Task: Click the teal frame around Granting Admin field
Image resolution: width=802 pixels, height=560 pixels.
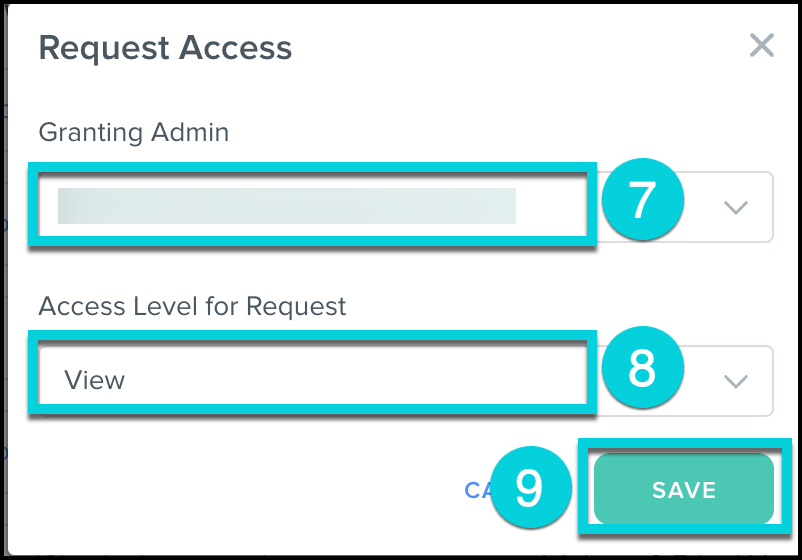Action: (312, 167)
